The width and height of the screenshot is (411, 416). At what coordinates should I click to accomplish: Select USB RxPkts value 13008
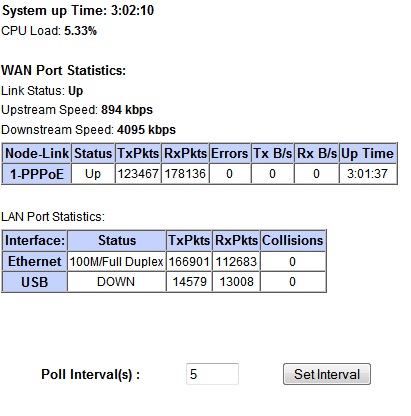point(236,282)
